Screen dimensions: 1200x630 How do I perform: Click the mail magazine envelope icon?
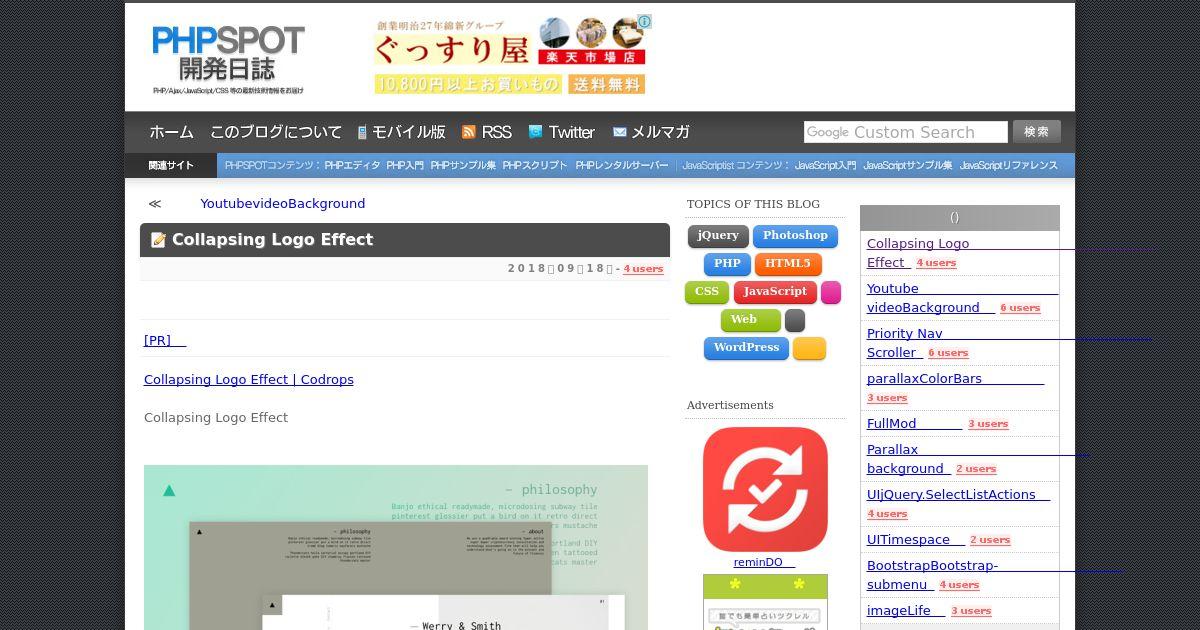click(619, 132)
